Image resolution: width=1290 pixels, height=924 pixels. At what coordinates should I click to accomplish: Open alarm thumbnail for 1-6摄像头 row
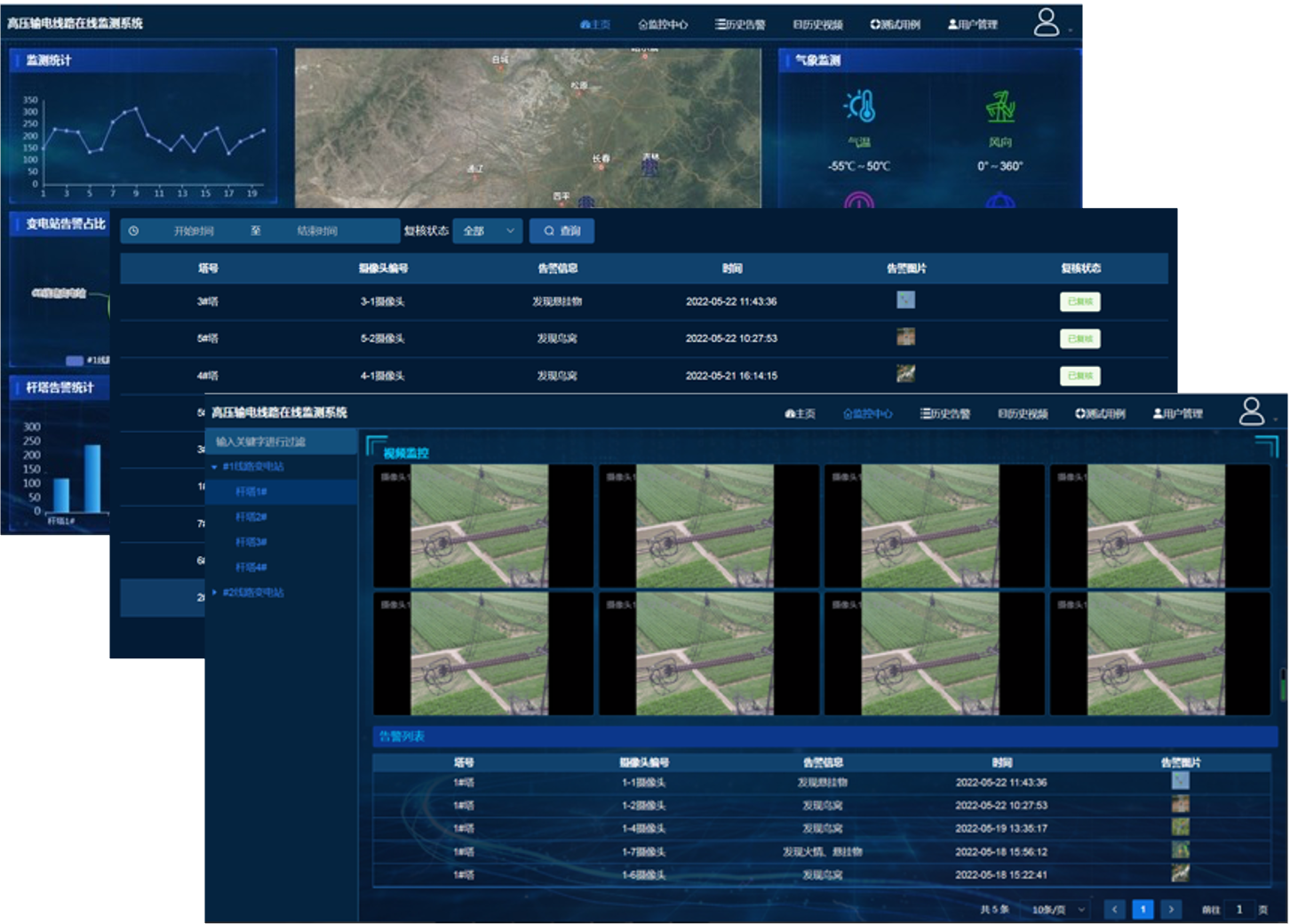coord(1180,873)
